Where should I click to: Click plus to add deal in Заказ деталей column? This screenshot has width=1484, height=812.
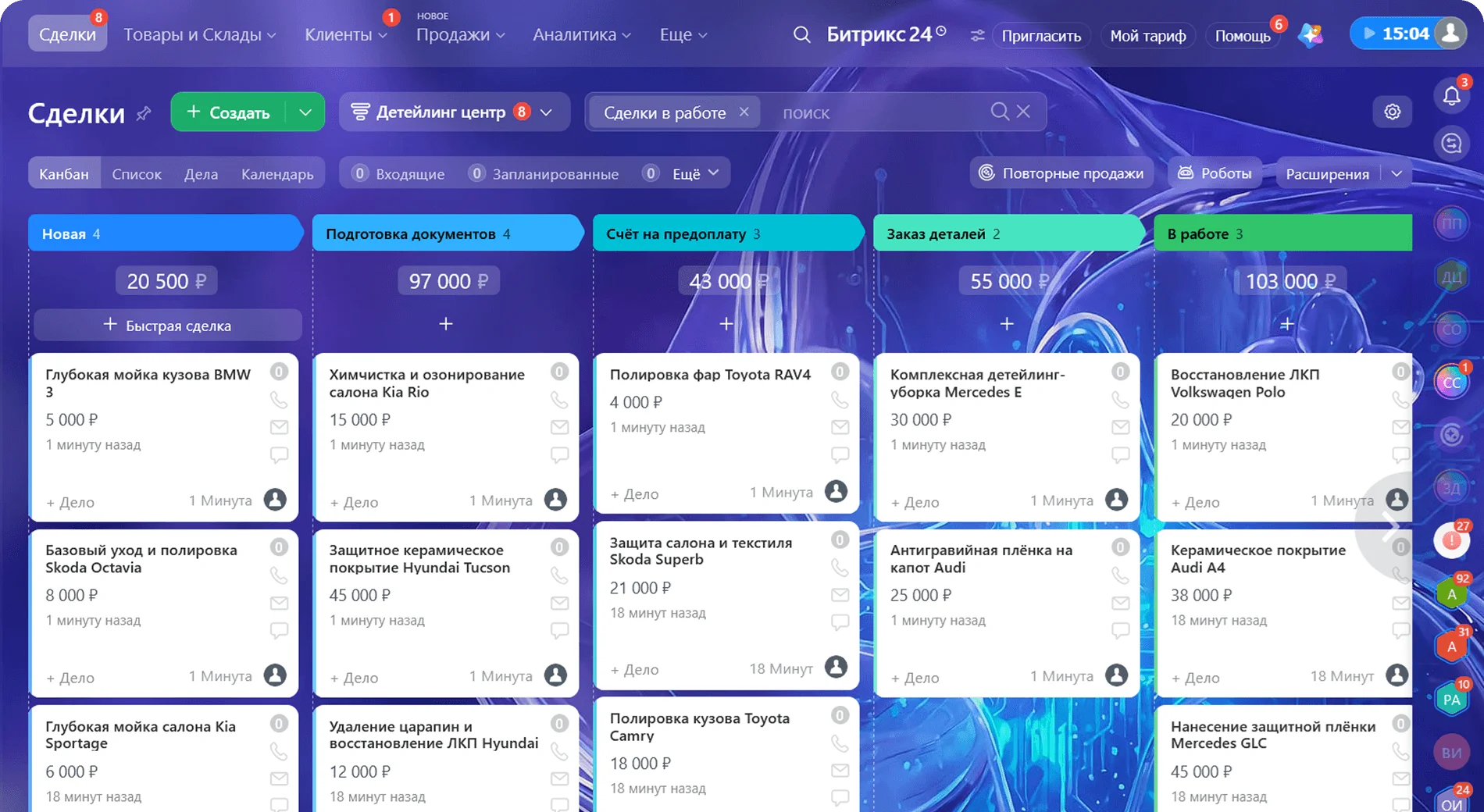(1007, 323)
